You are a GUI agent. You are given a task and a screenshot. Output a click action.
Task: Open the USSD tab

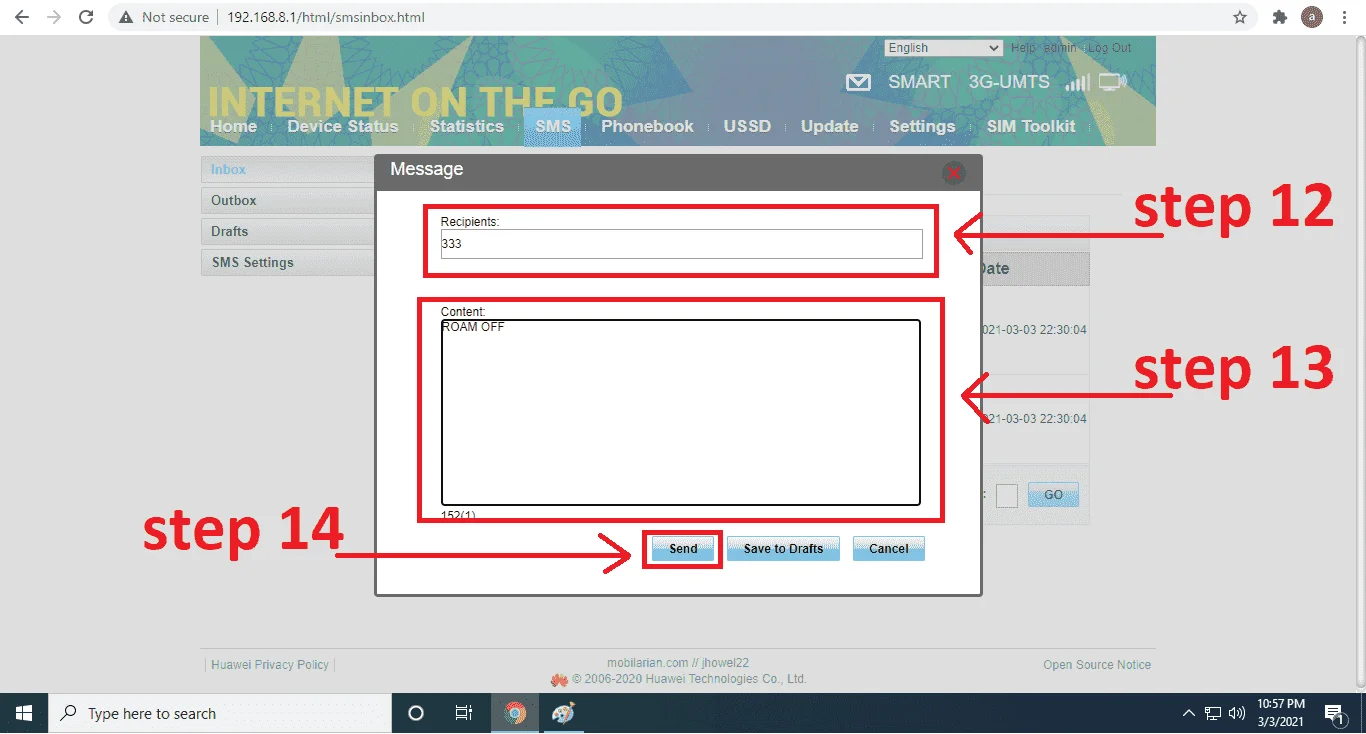point(747,126)
